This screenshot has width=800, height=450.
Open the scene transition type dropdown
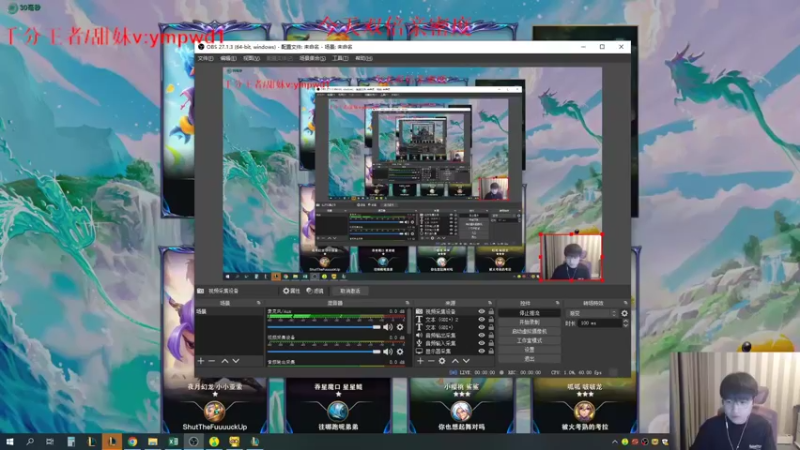coord(592,313)
